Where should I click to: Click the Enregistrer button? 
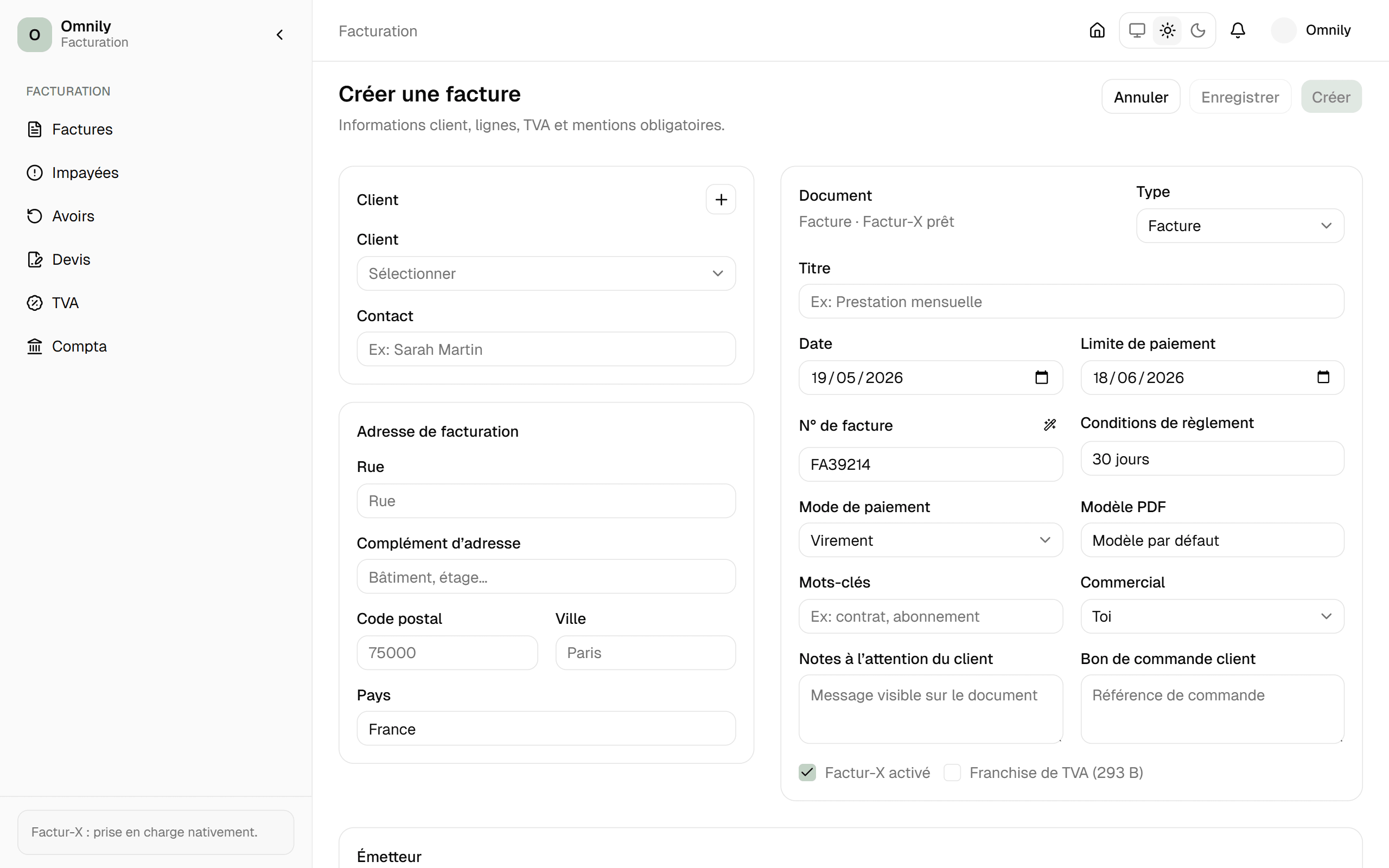[x=1240, y=97]
